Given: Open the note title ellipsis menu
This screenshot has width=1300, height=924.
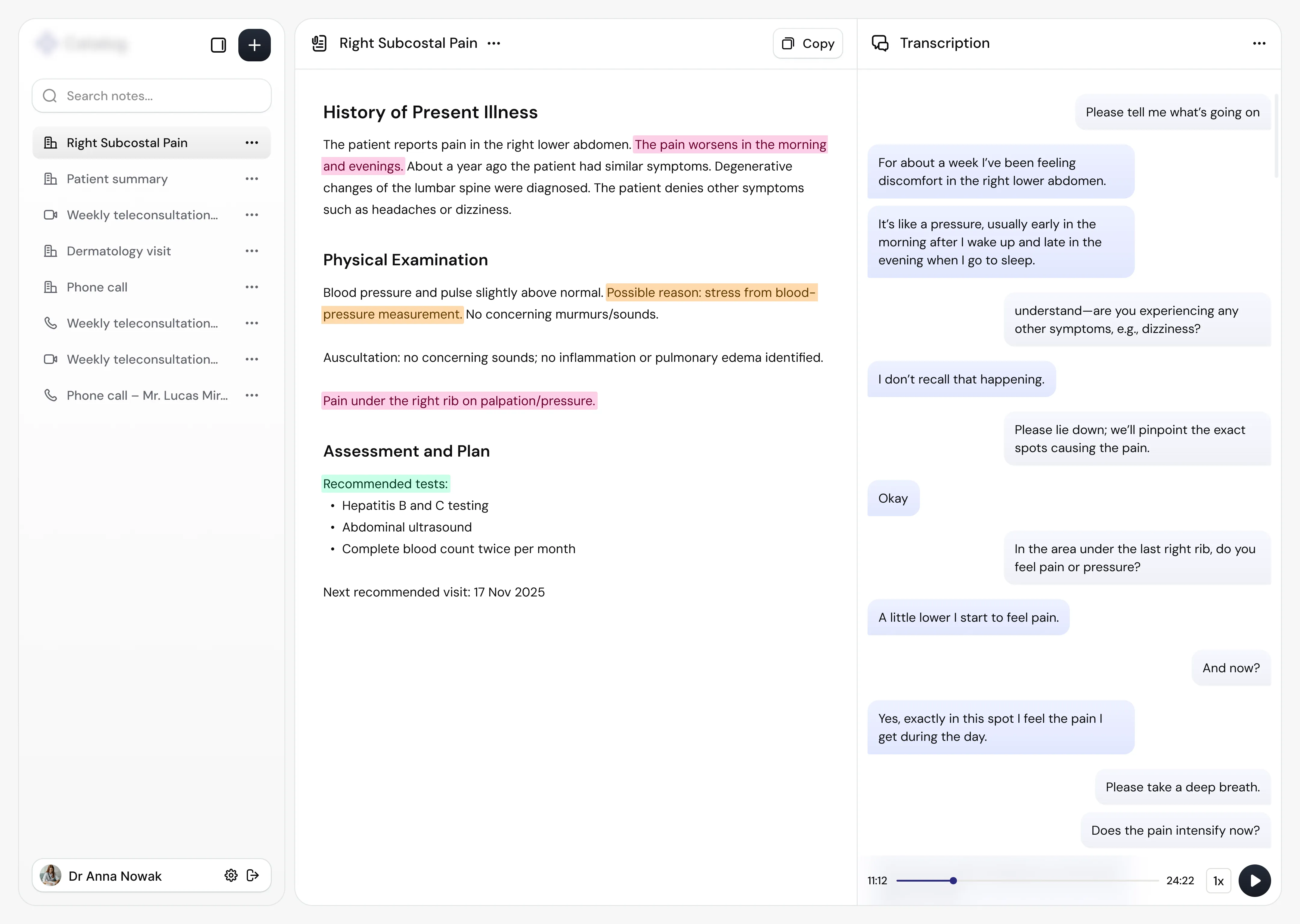Looking at the screenshot, I should tap(494, 43).
